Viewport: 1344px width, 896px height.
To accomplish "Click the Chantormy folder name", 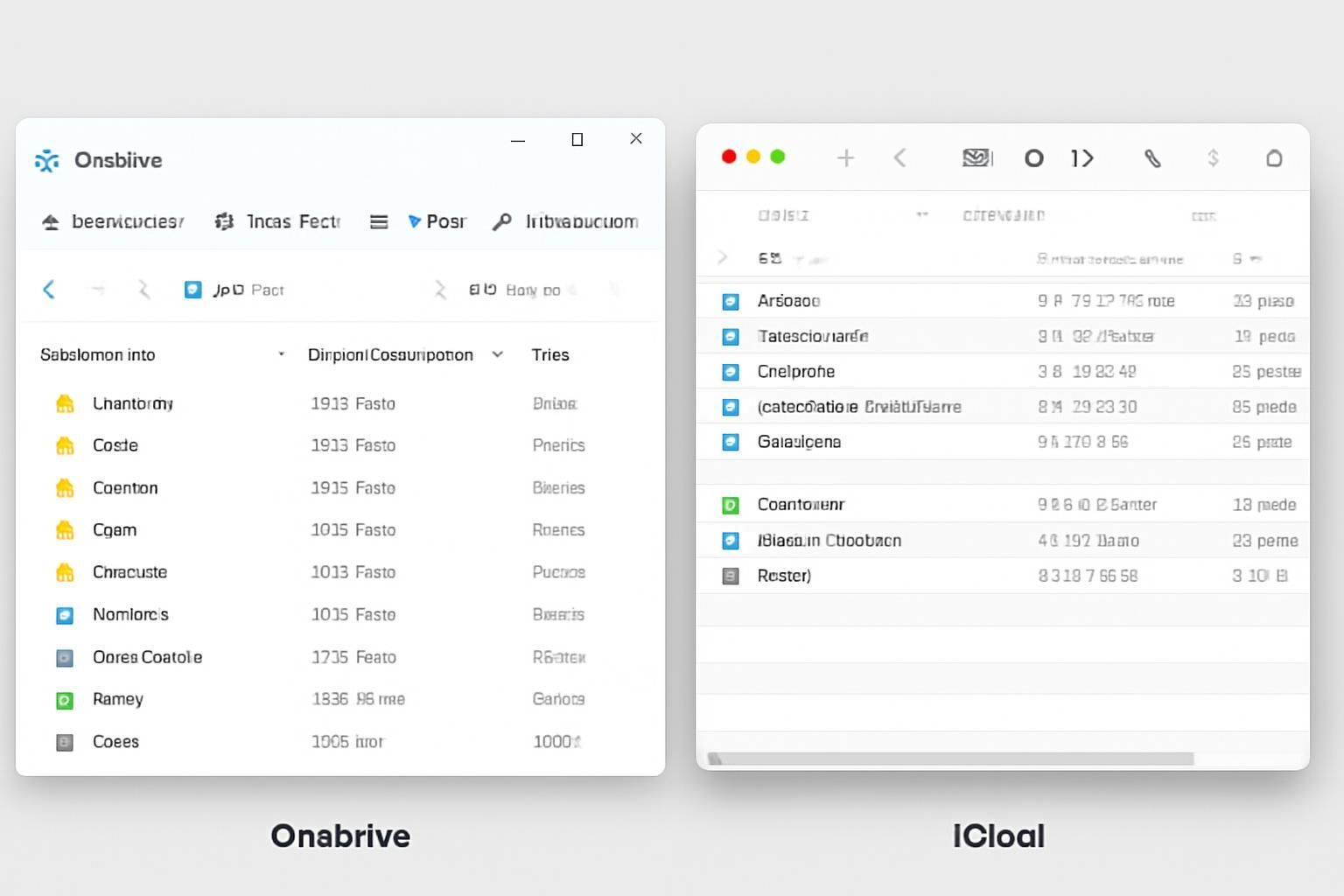I will [x=133, y=403].
